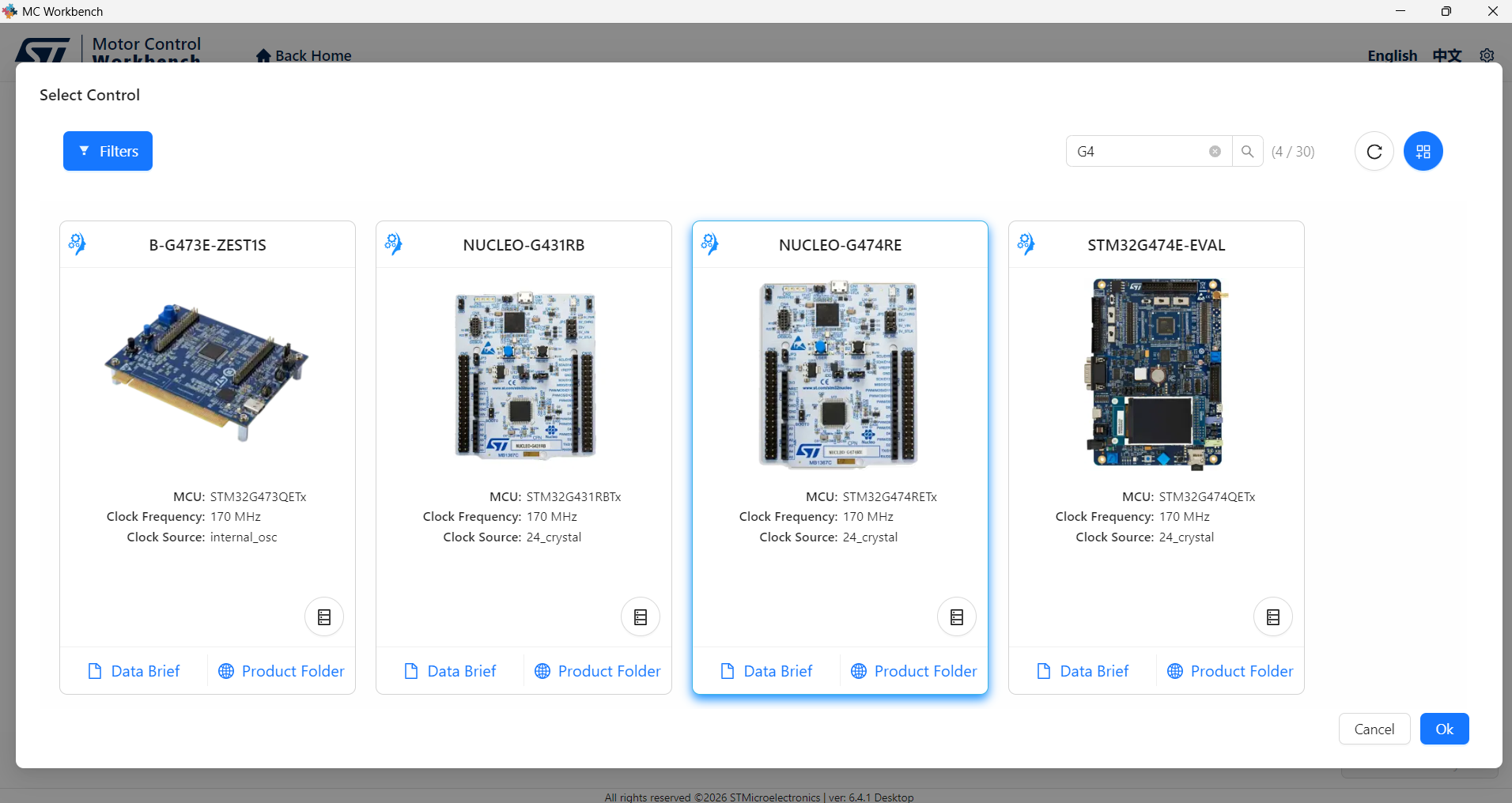The image size is (1512, 803).
Task: Click the Select Control dialog title
Action: point(89,95)
